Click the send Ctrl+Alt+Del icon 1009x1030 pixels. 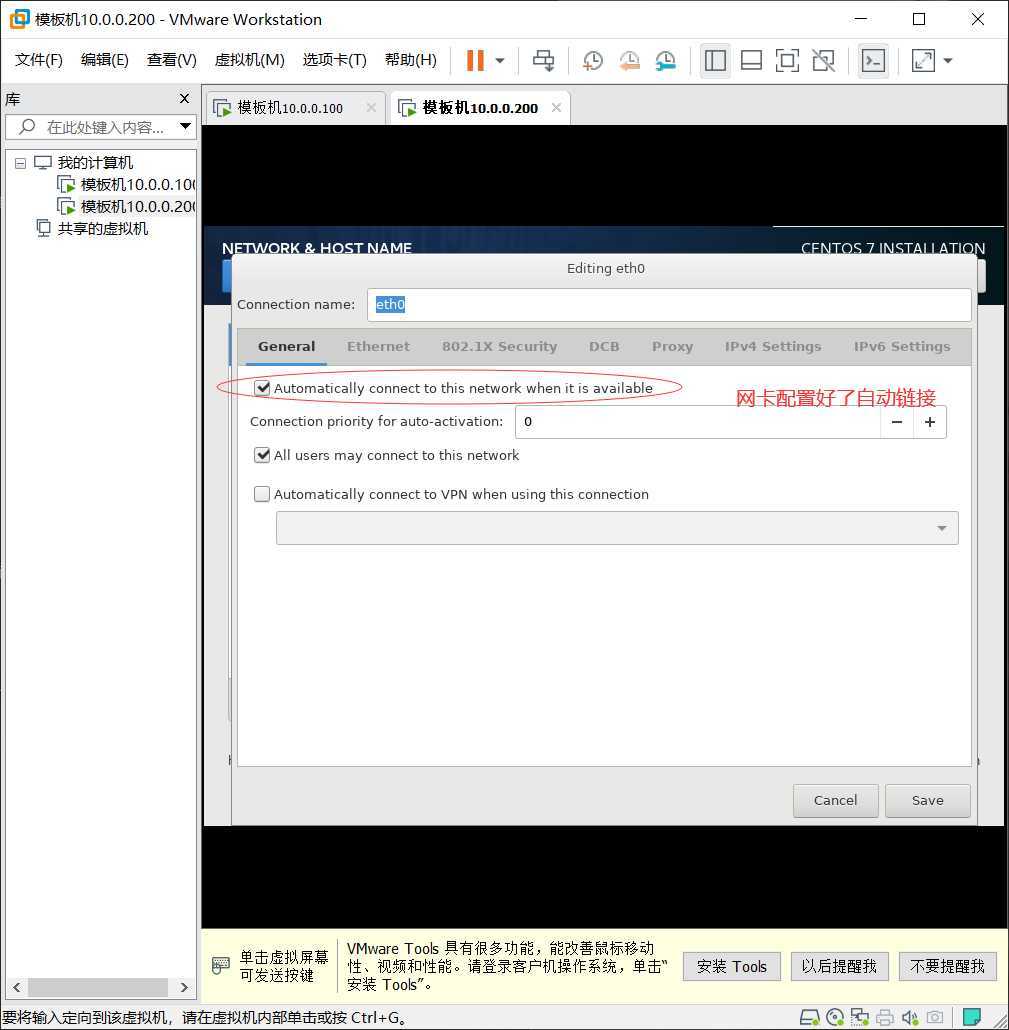[x=543, y=60]
